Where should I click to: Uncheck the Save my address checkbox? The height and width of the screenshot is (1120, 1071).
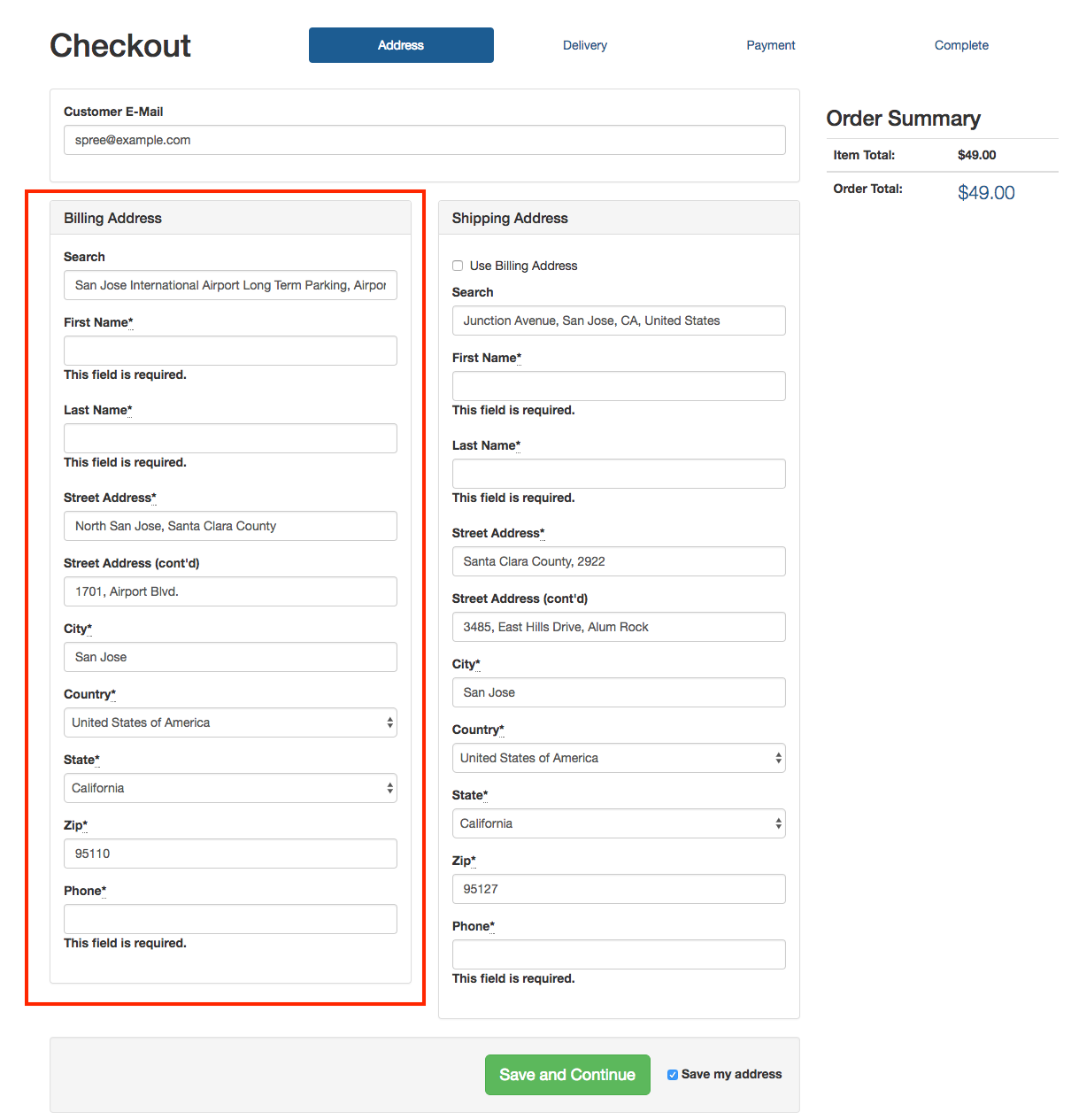673,1075
